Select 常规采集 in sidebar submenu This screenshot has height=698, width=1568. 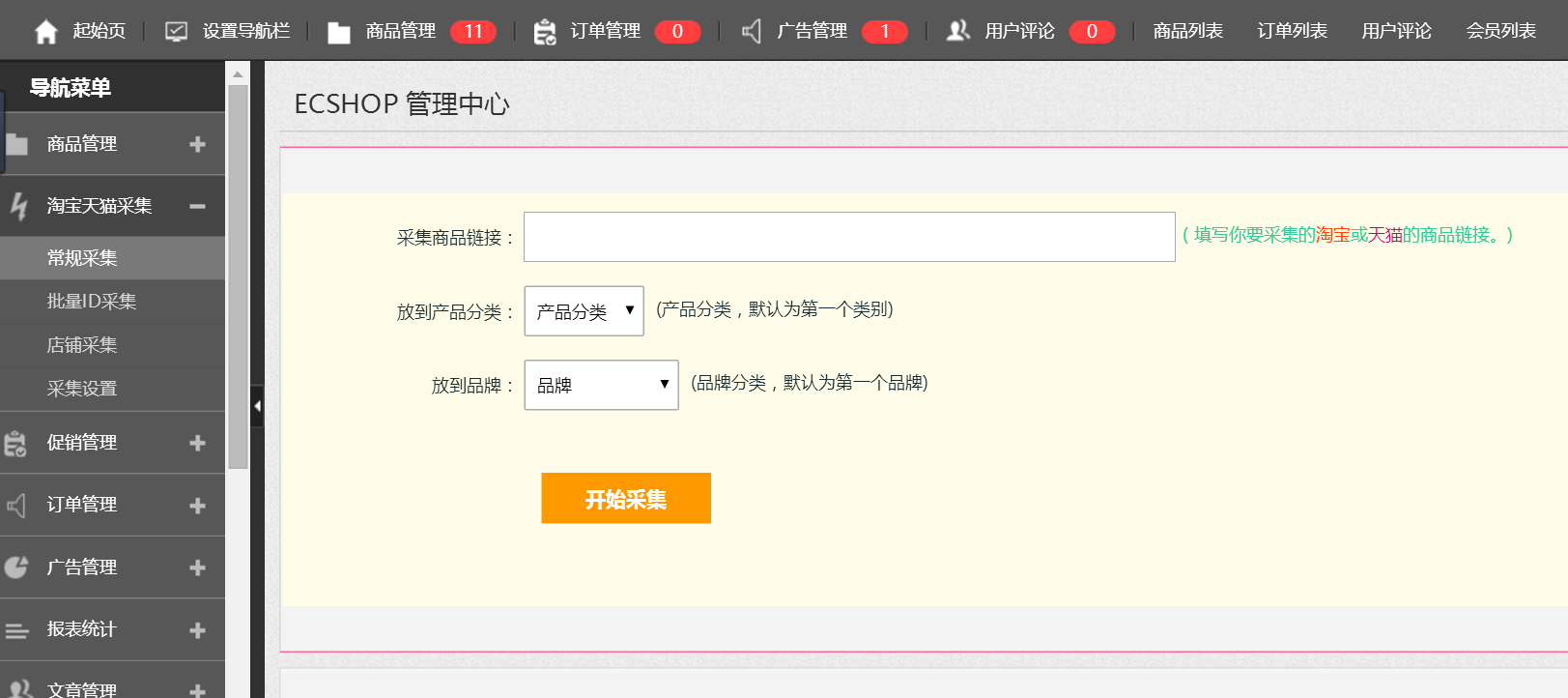point(112,258)
